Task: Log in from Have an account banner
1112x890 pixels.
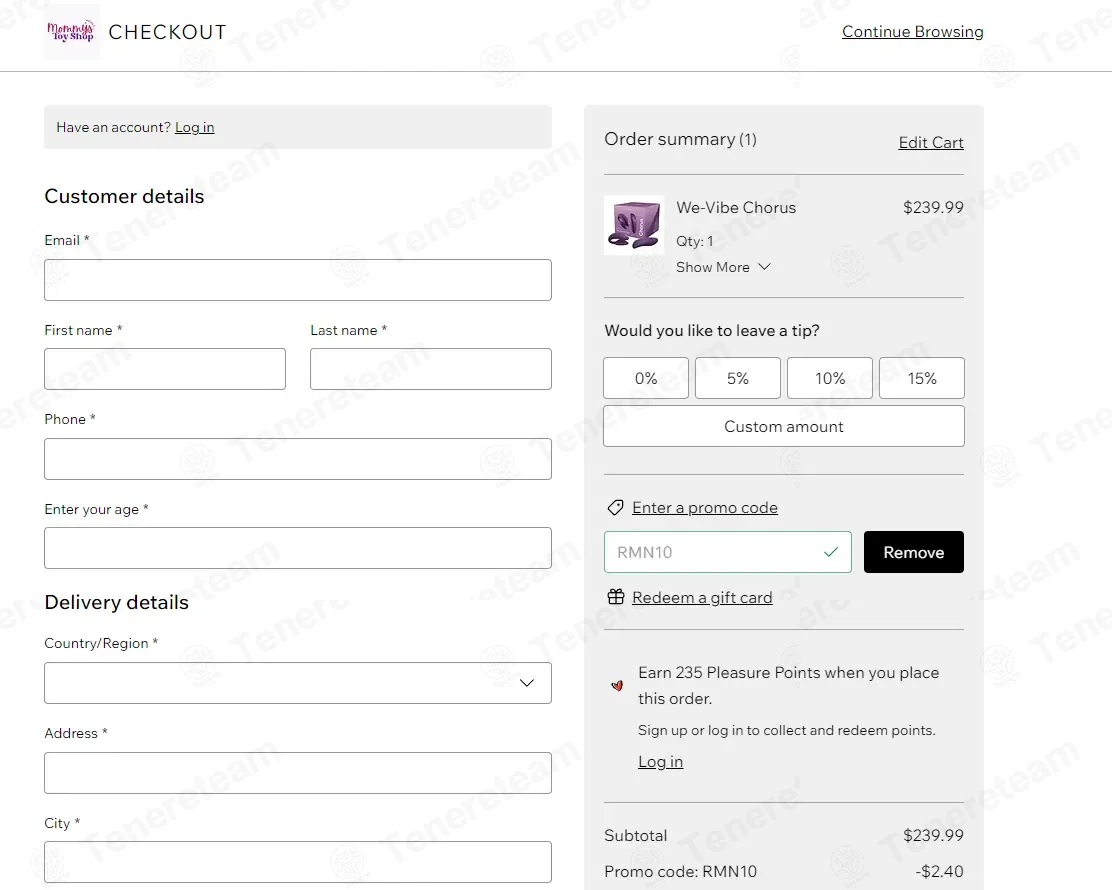Action: [x=194, y=127]
